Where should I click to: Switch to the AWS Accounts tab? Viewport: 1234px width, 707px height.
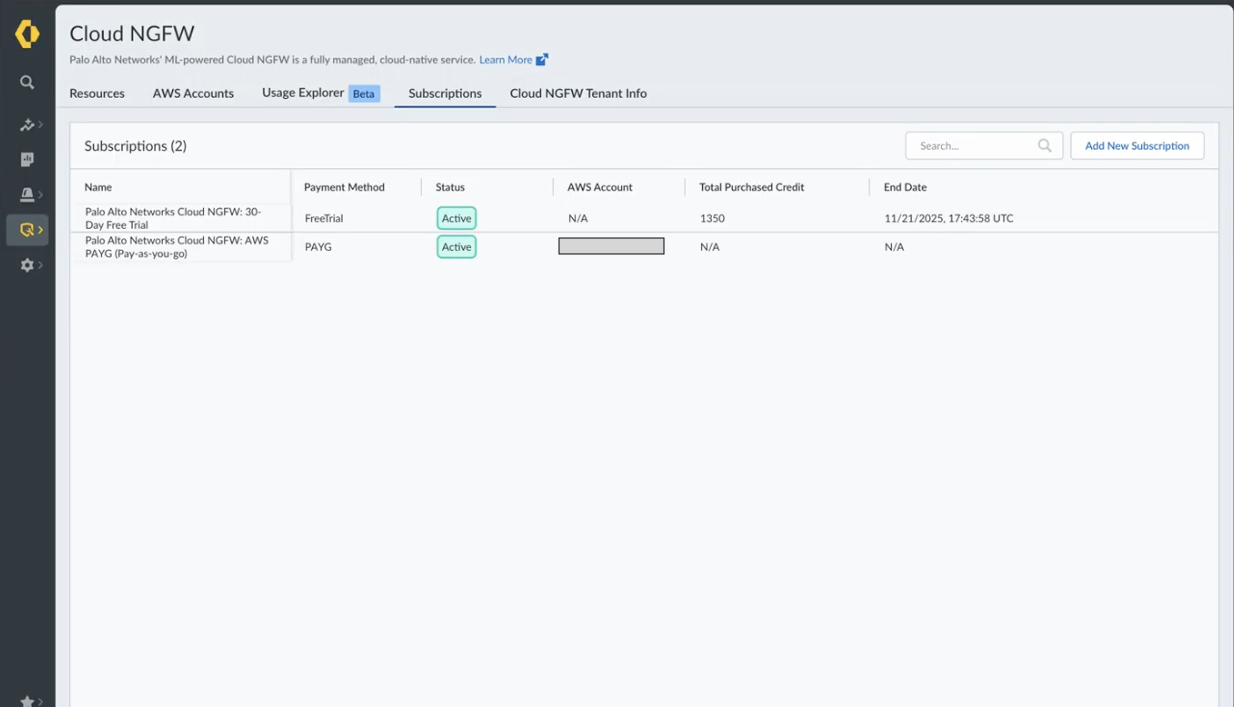coord(193,93)
